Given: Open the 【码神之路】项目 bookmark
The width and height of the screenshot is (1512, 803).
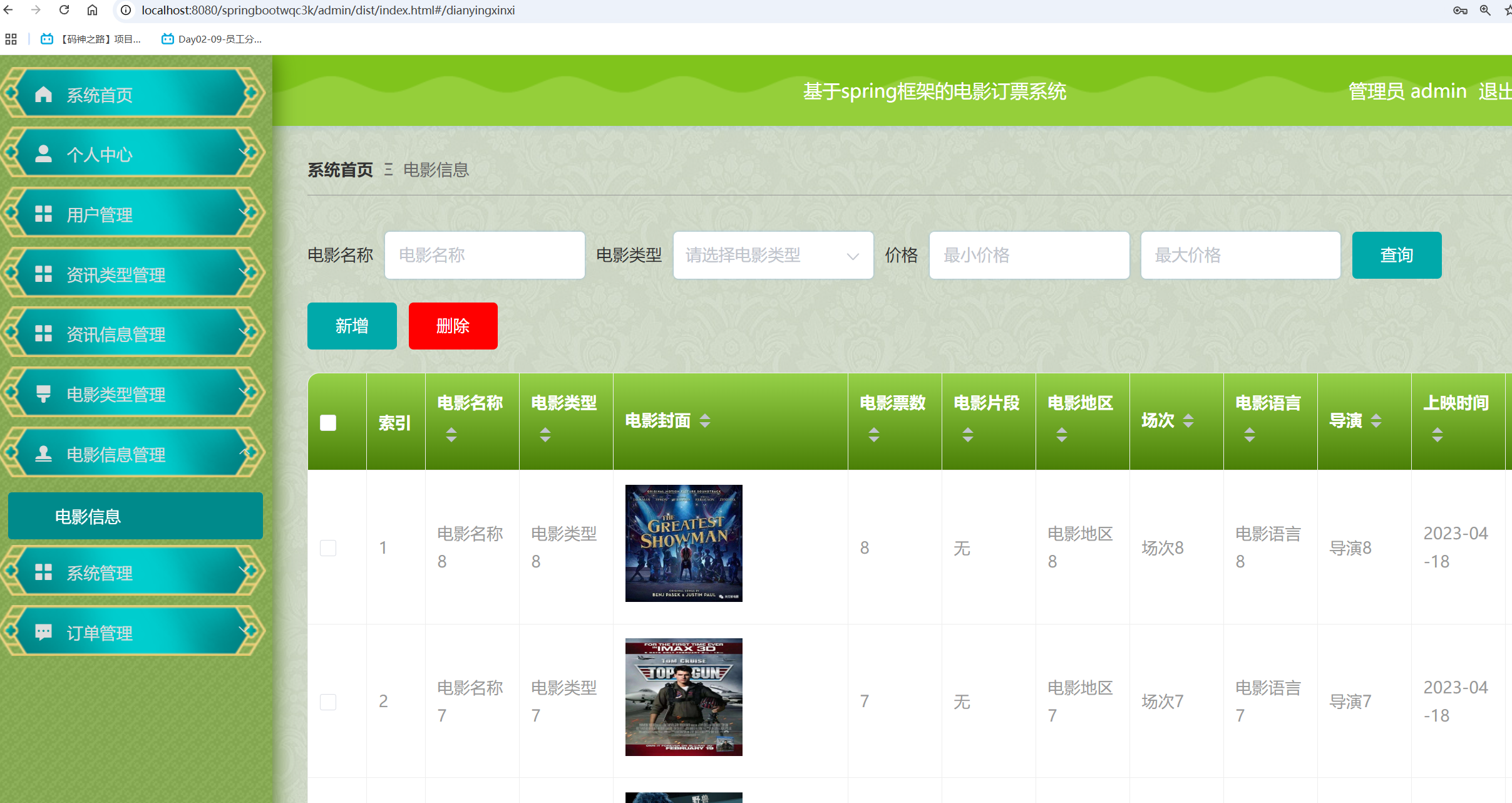Looking at the screenshot, I should tap(91, 39).
